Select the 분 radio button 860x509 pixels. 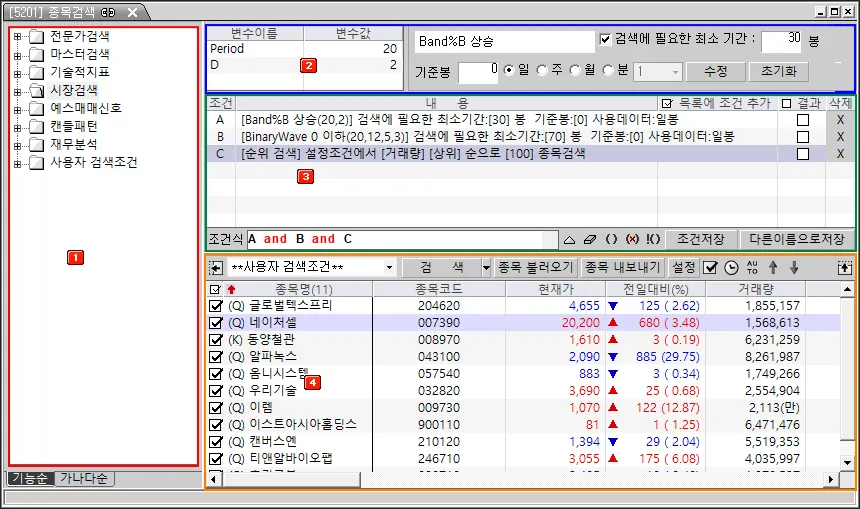point(608,71)
